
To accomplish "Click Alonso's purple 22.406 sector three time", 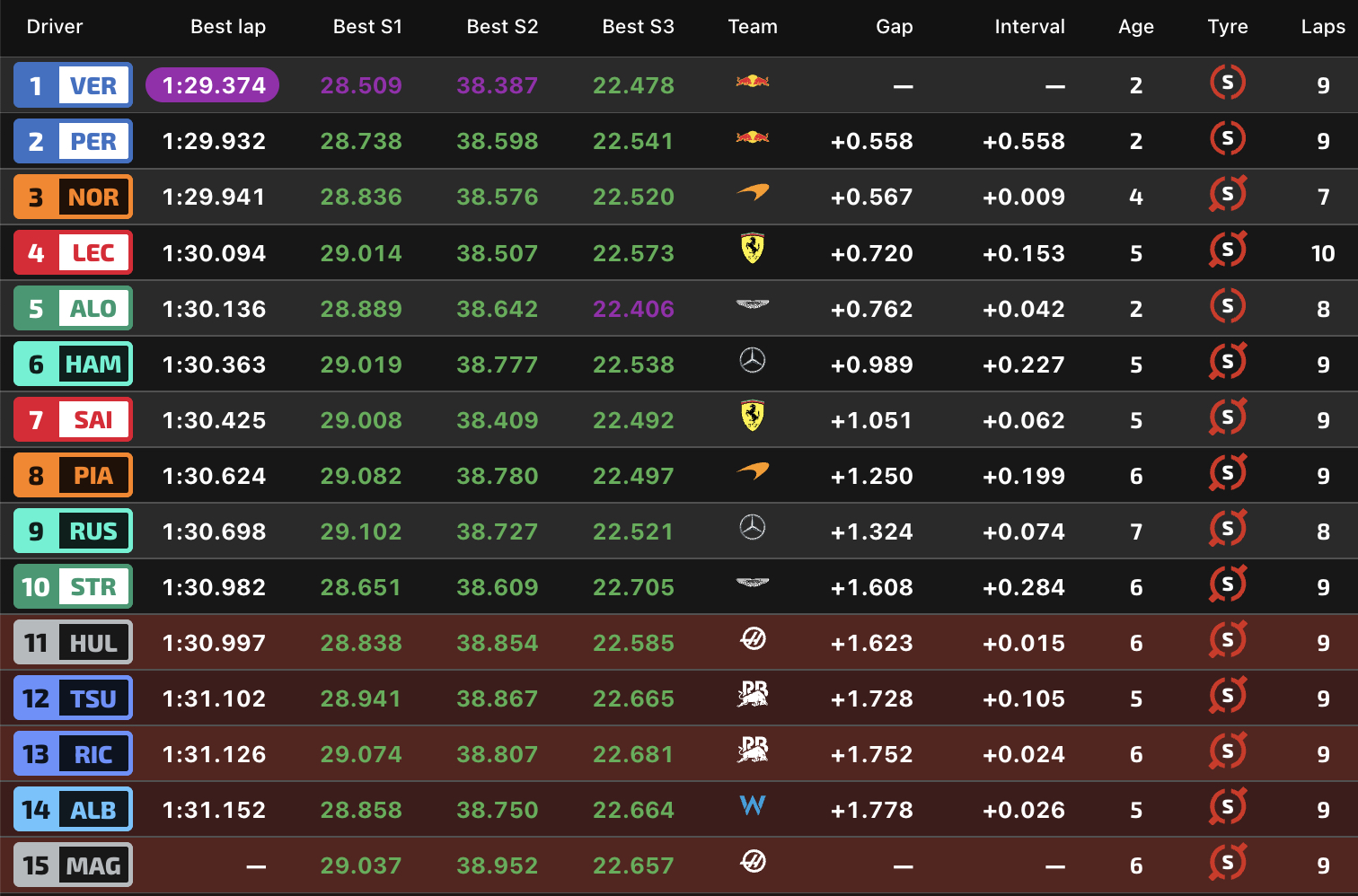I will pos(633,309).
